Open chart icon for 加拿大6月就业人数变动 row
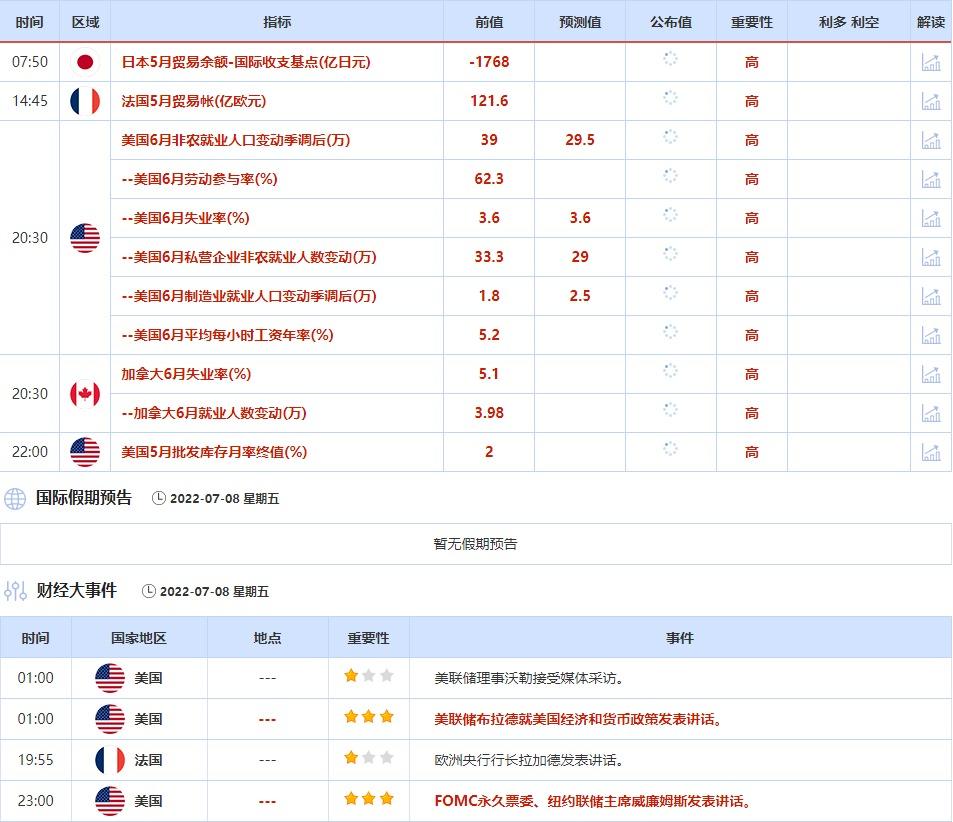 tap(931, 413)
